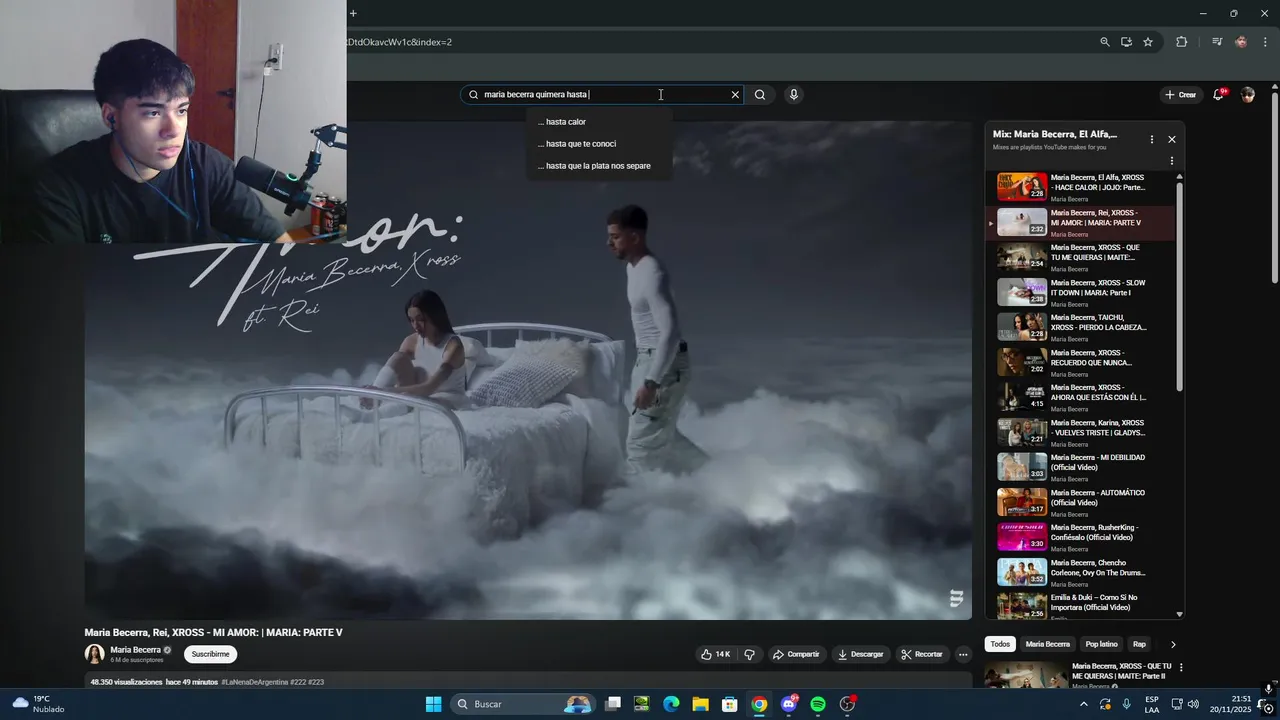Screen dimensions: 1280x720
Task: Play 'MI DEBILIDAD (Official Video)'
Action: [x=1080, y=467]
